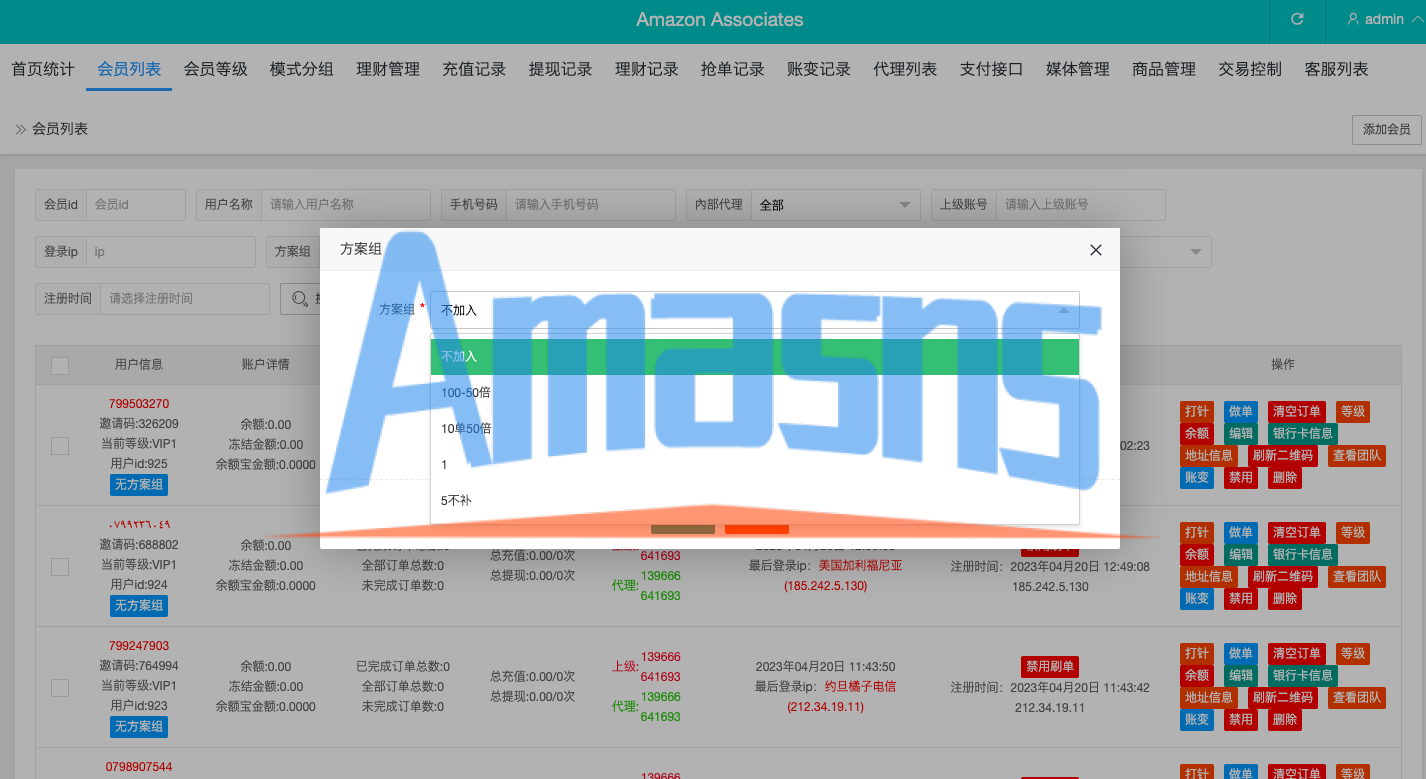
Task: Open the 注册时间 date picker field
Action: 185,298
